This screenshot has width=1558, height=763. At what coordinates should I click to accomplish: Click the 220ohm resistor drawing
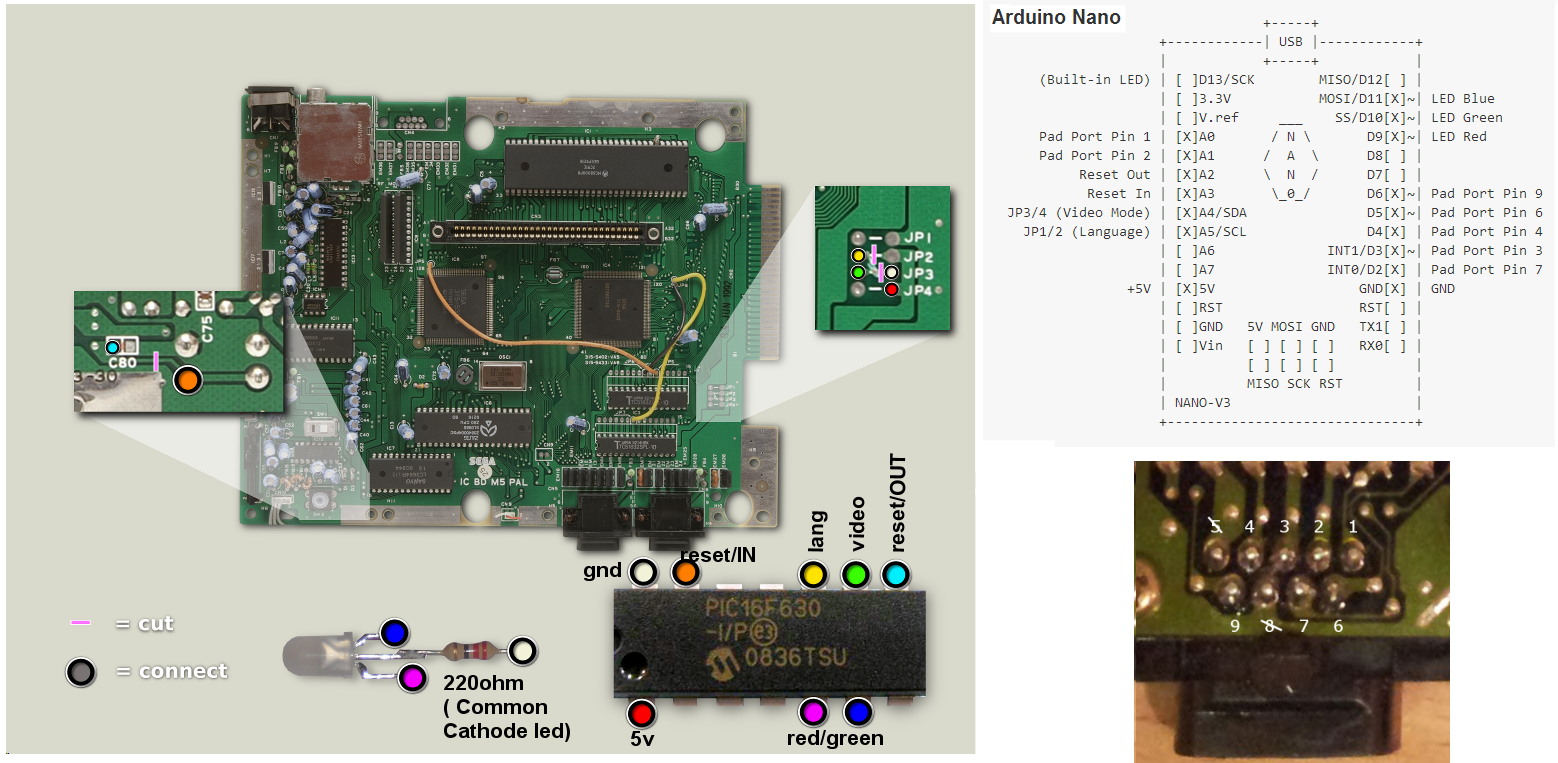pyautogui.click(x=467, y=652)
